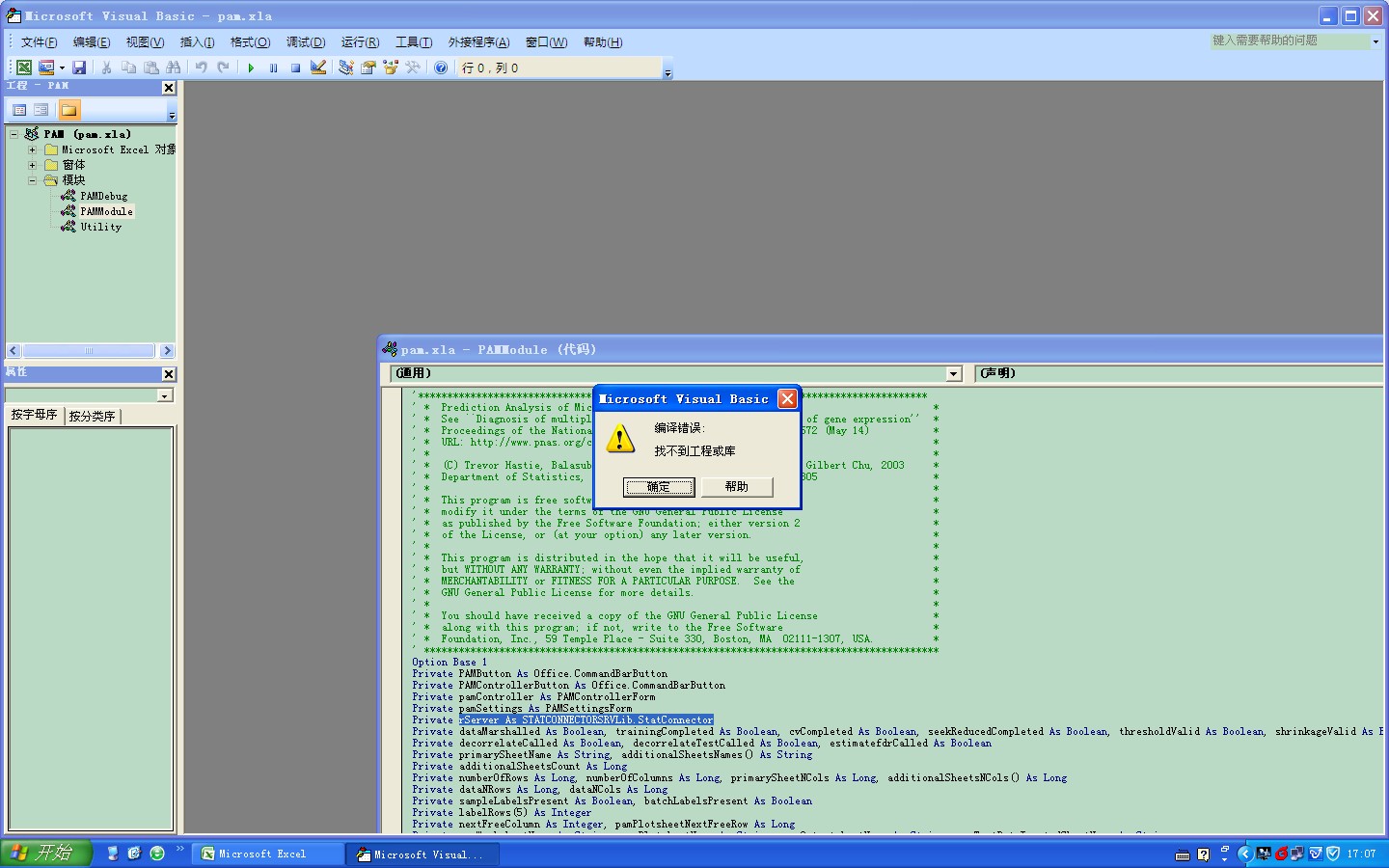1389x868 pixels.
Task: Select the Utility module
Action: click(x=100, y=227)
